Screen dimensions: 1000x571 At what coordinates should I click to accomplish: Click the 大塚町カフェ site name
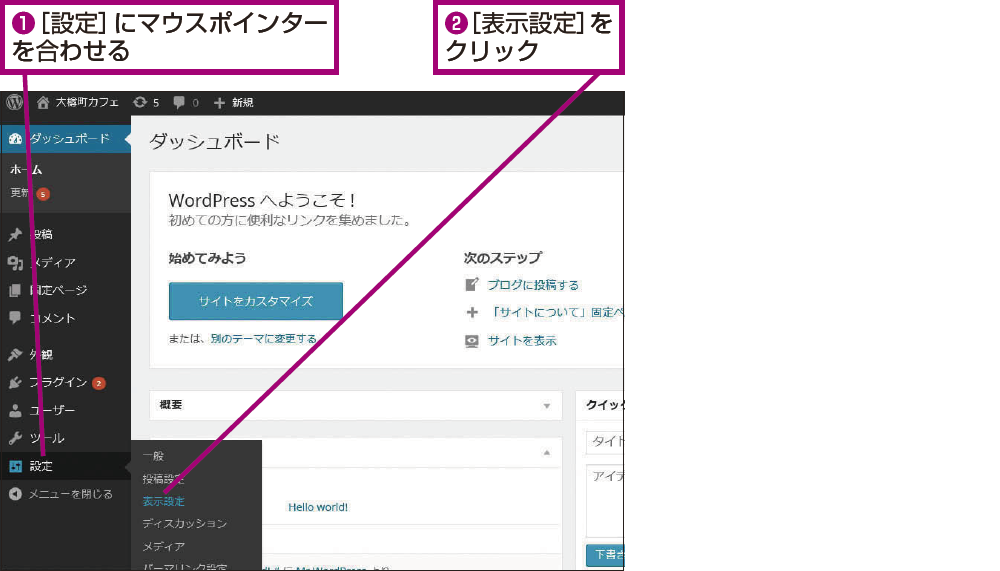click(87, 102)
